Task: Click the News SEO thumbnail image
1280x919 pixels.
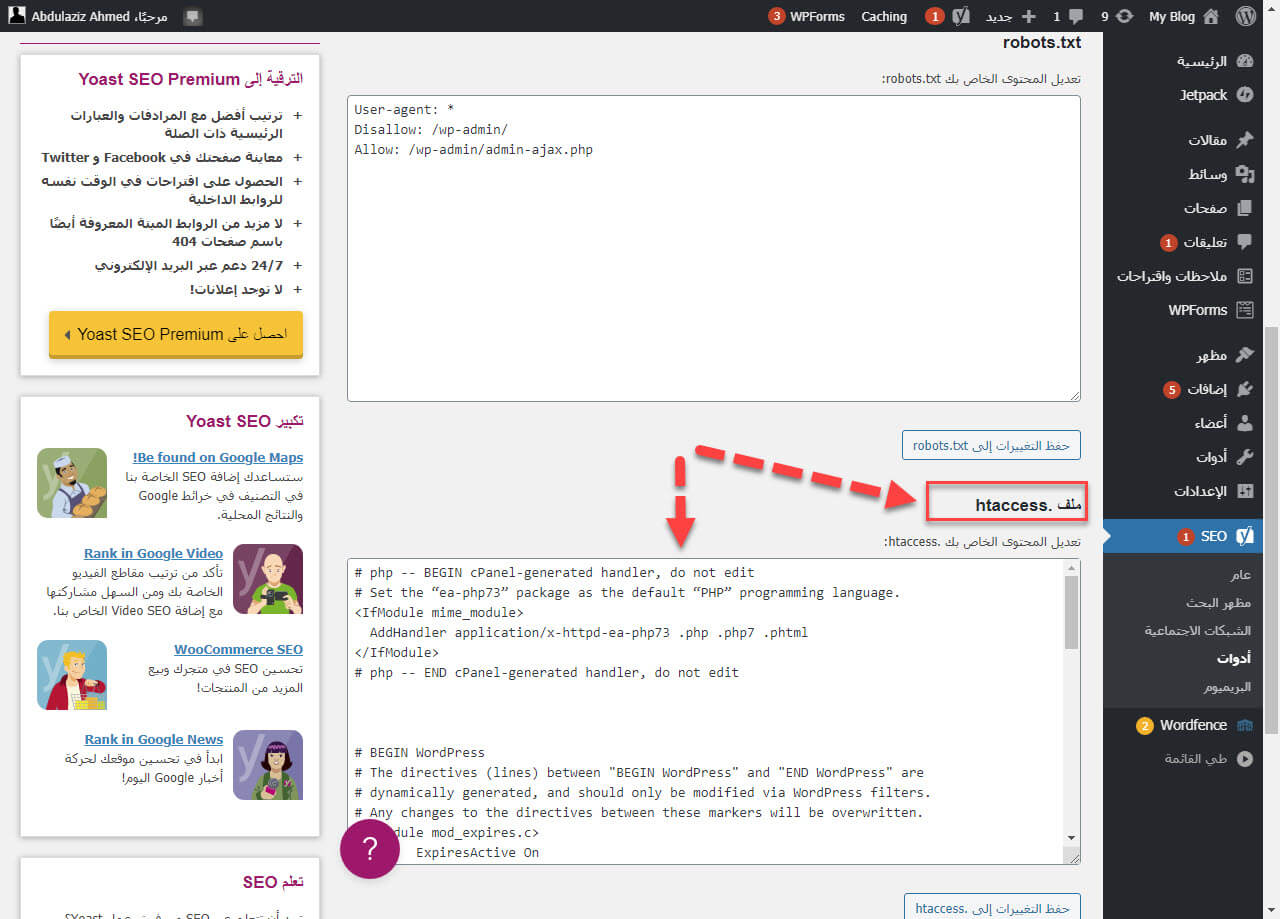Action: click(x=268, y=765)
